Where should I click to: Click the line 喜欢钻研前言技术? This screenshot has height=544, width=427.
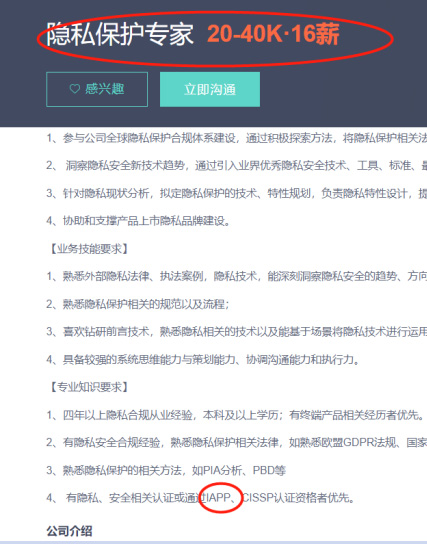tap(237, 332)
